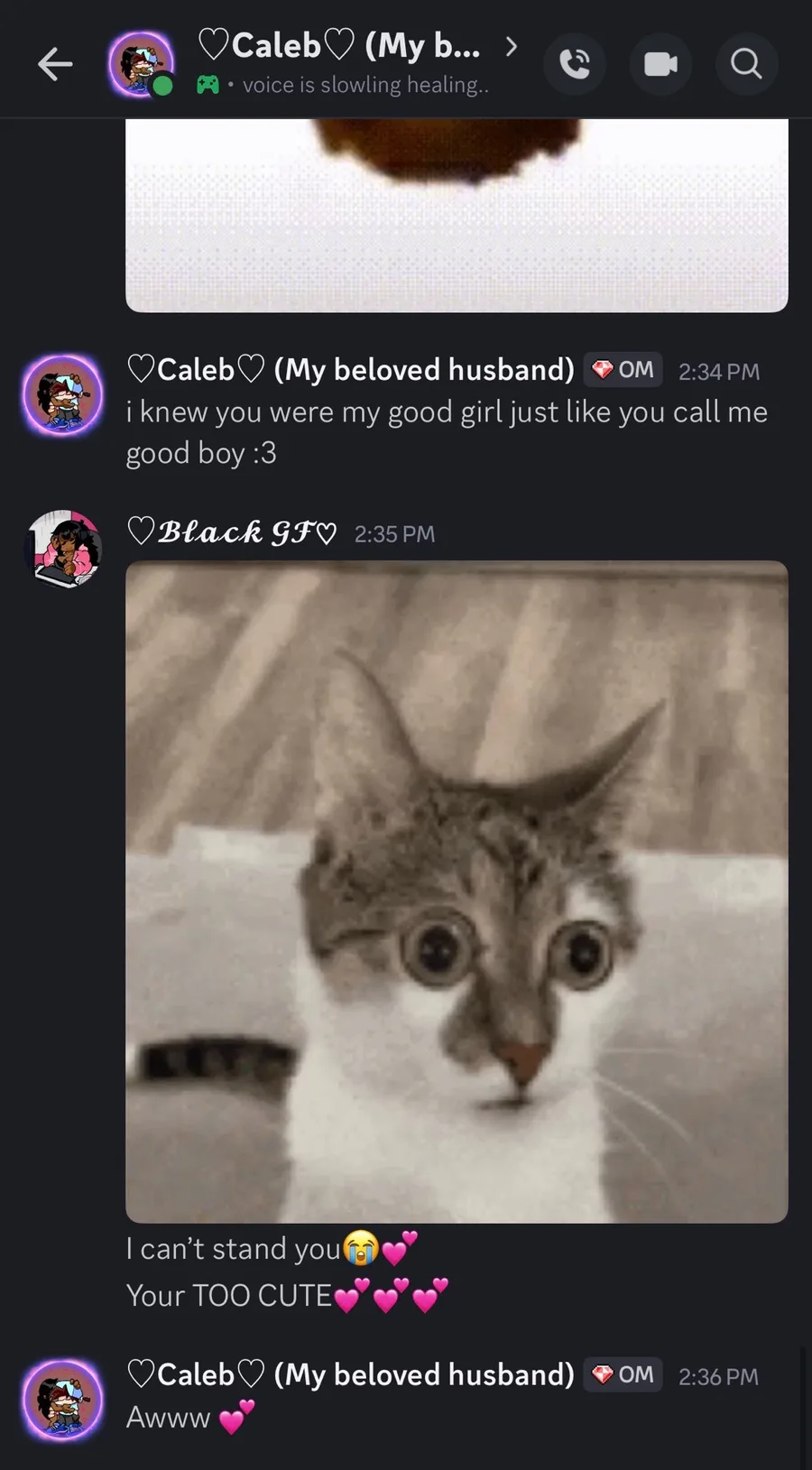Select the 'Awww' message
The image size is (812, 1470).
point(190,1418)
